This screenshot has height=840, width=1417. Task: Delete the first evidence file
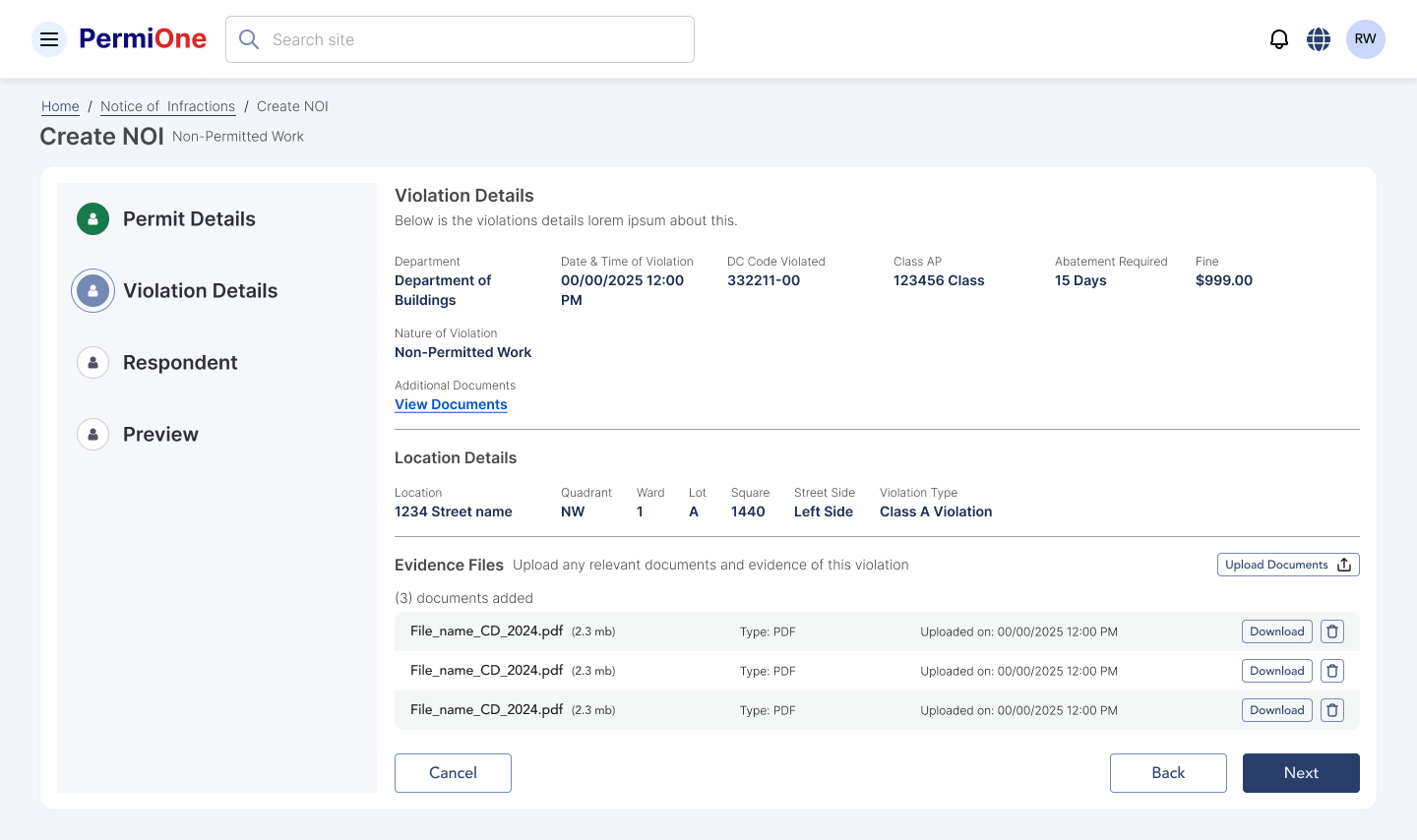click(1331, 631)
